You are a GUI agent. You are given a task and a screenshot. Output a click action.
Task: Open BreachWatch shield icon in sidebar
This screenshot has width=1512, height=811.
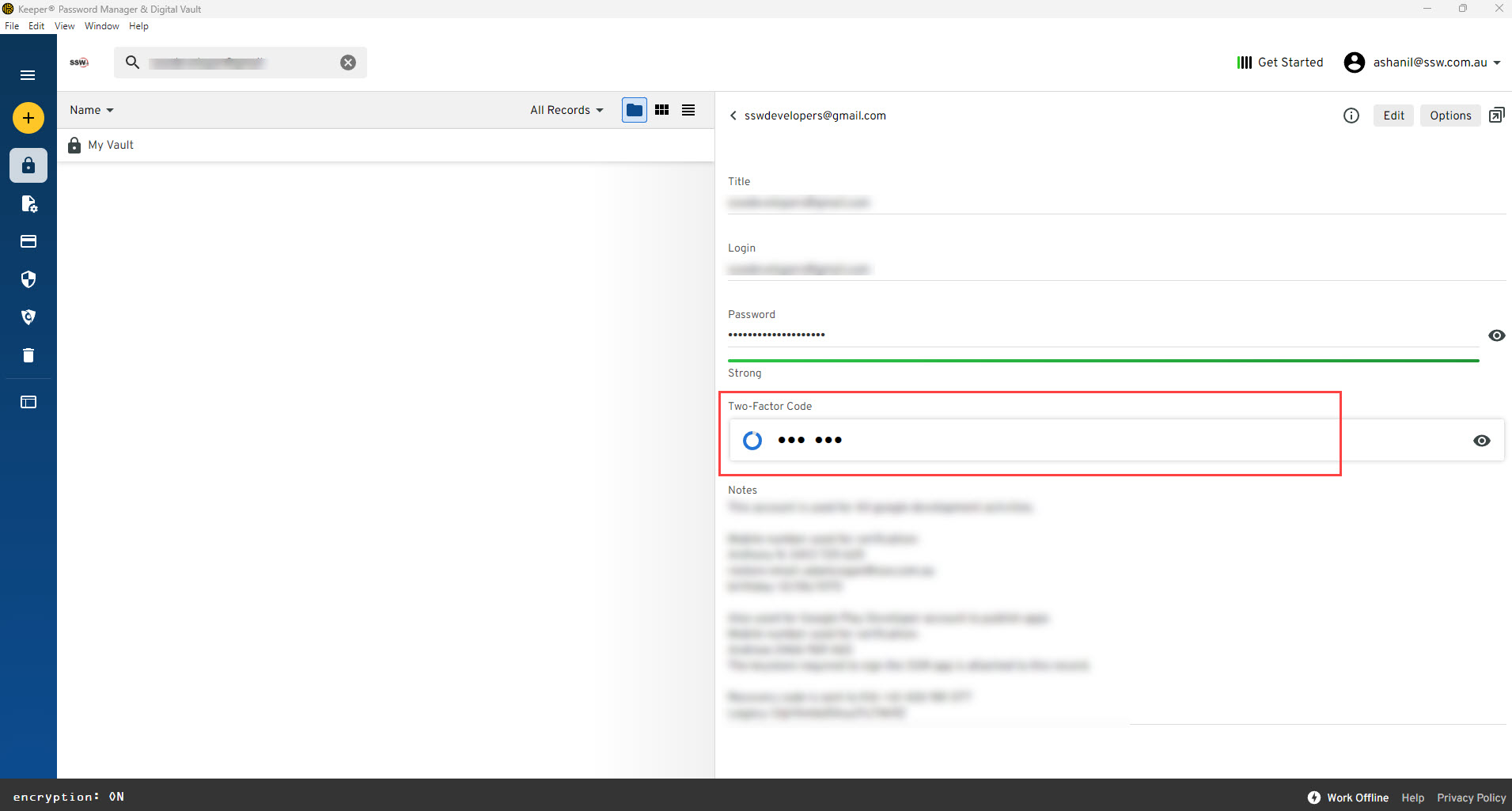28,317
